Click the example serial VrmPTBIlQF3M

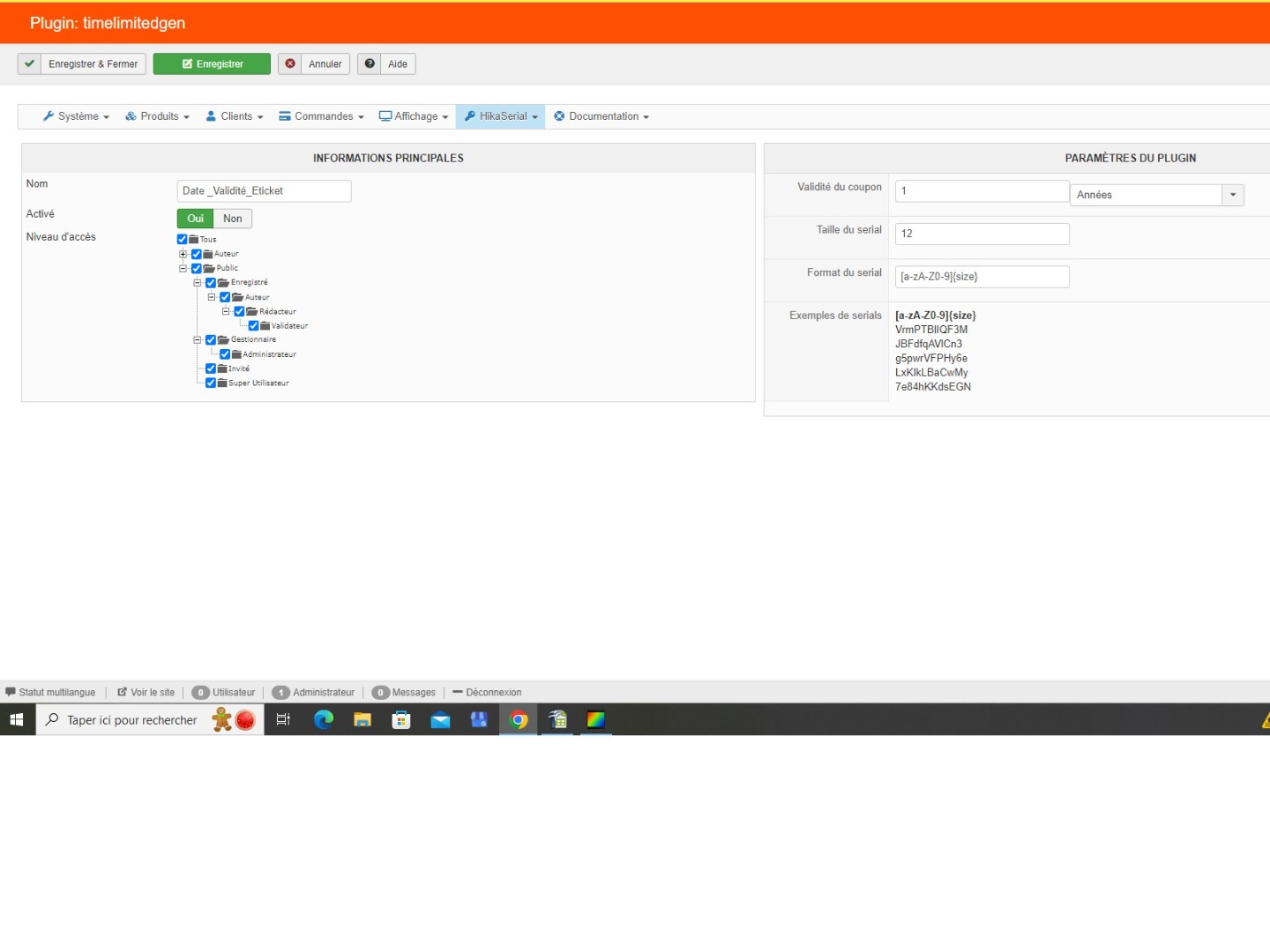click(931, 330)
